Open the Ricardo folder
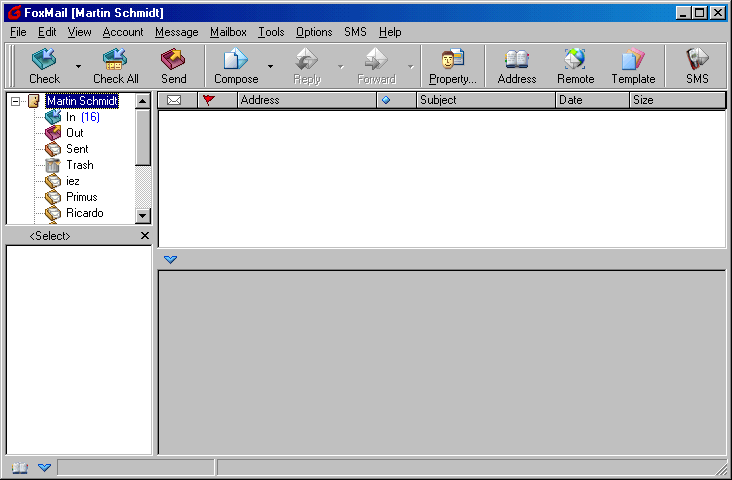Screen dimensions: 732x480 coord(84,213)
